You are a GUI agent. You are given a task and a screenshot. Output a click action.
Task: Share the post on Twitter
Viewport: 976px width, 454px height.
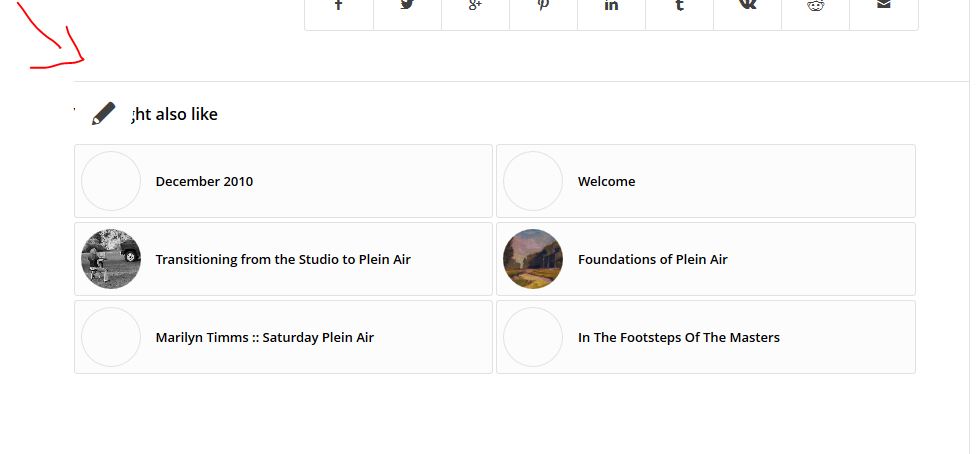(407, 6)
